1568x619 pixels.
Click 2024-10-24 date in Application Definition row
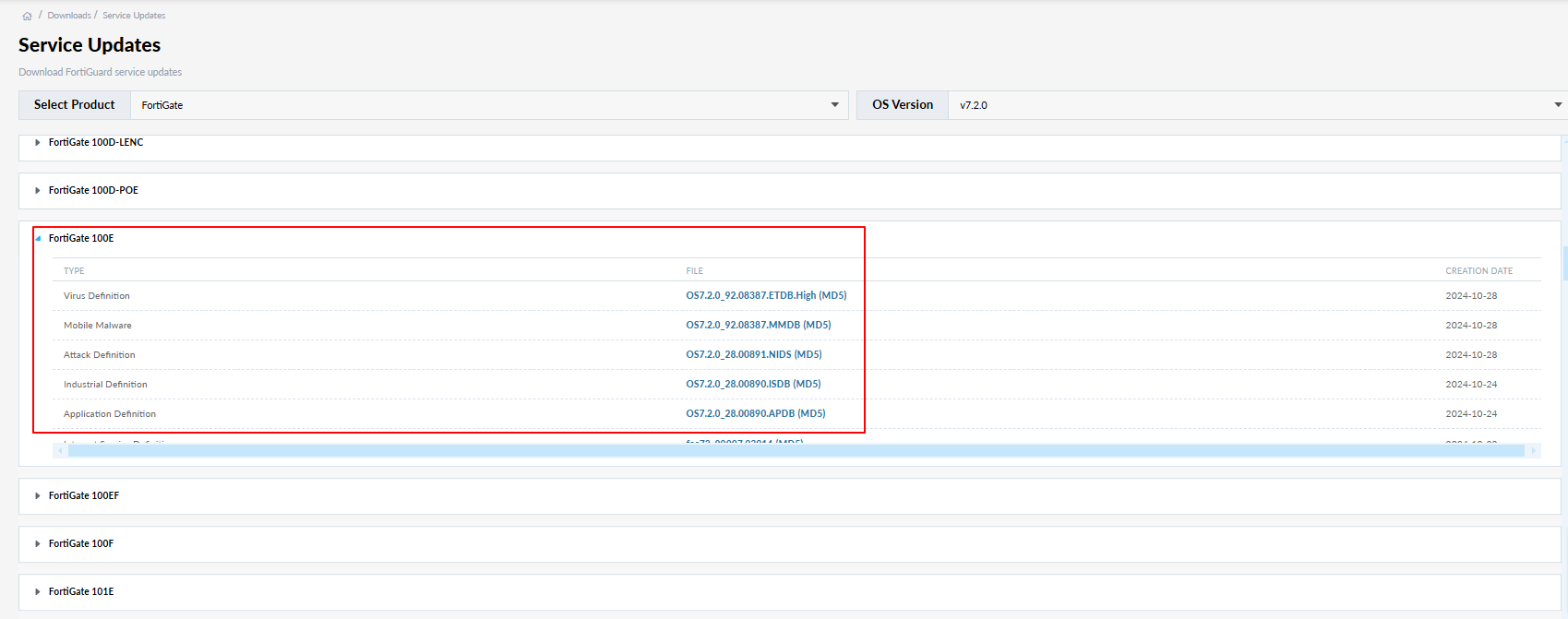pos(1471,414)
